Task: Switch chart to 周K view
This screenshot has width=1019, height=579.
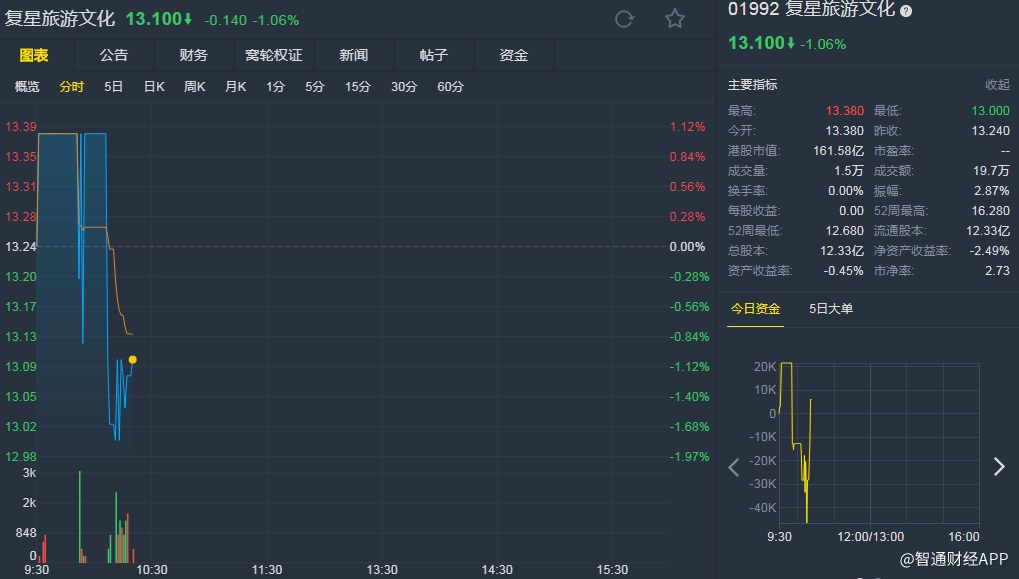Action: pos(194,87)
